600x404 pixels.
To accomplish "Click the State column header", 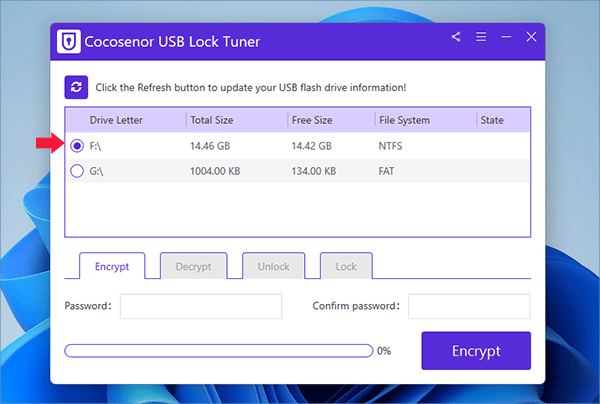I will click(x=492, y=120).
